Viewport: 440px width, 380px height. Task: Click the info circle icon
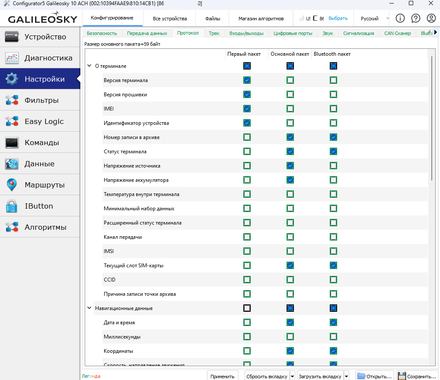click(400, 18)
